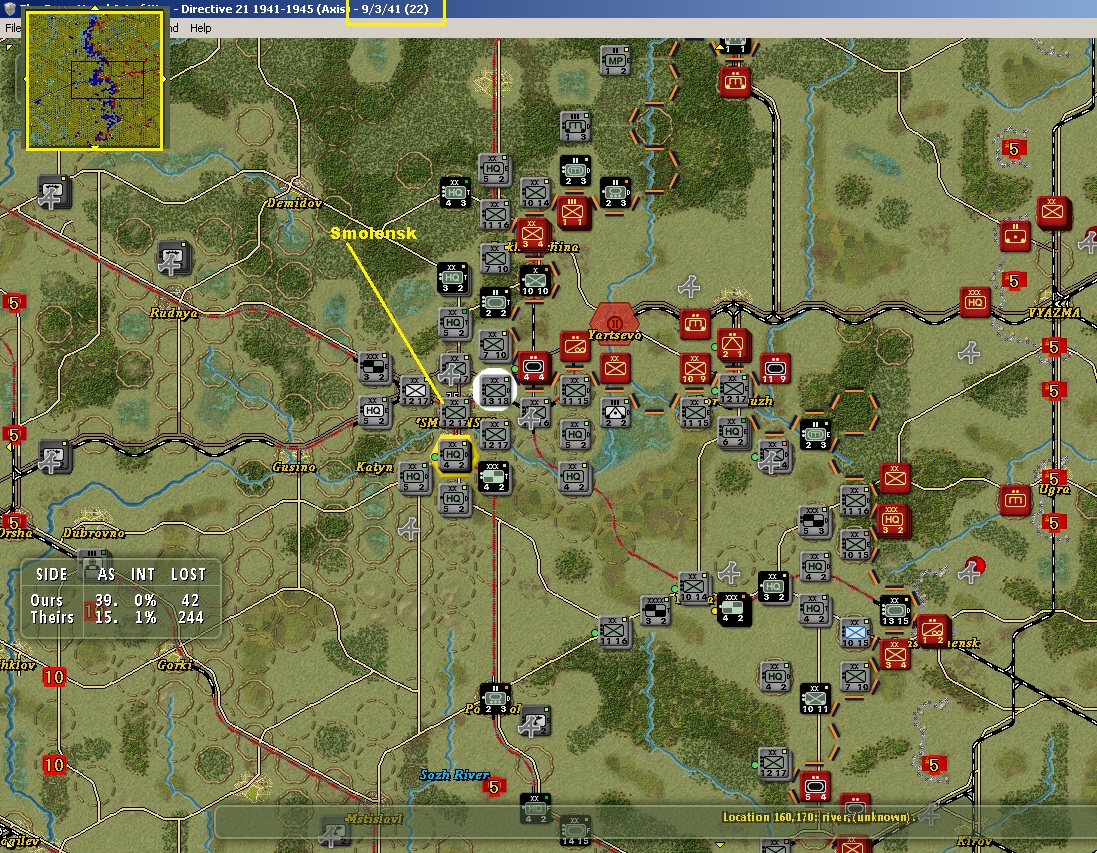Click the Ugra label

pos(1053,489)
